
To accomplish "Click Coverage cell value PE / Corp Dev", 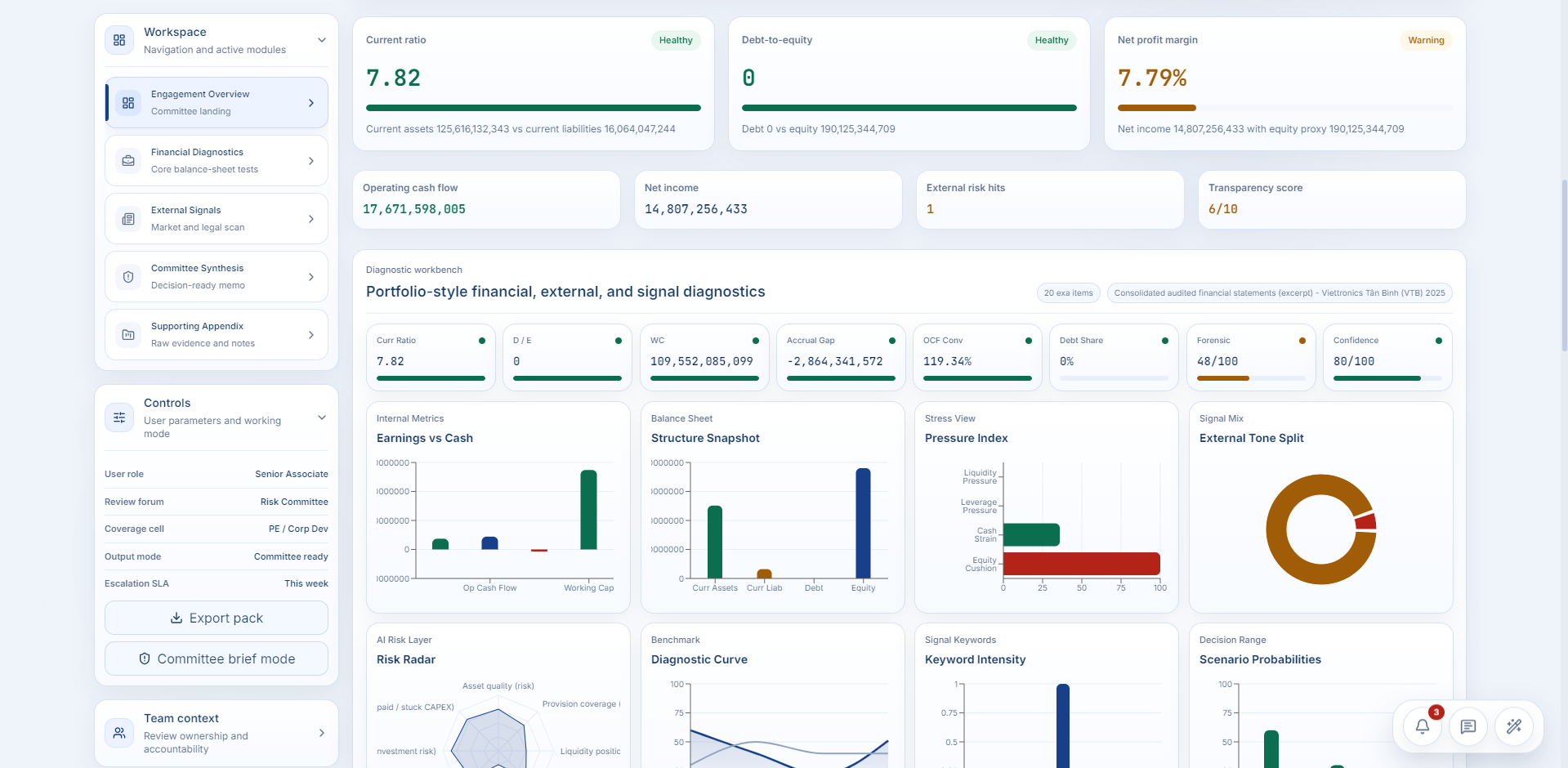I will pyautogui.click(x=298, y=529).
